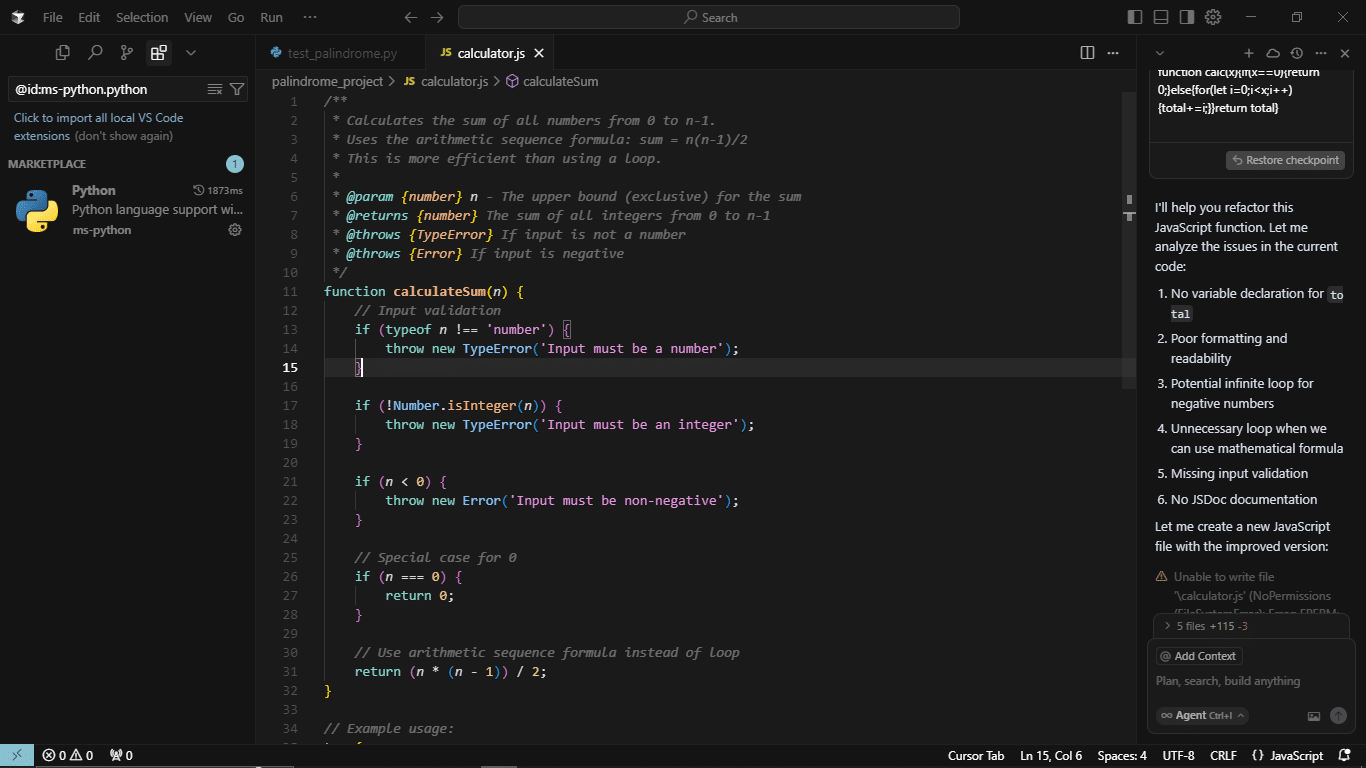This screenshot has width=1366, height=768.
Task: Open the cloud agents icon
Action: tap(1273, 53)
